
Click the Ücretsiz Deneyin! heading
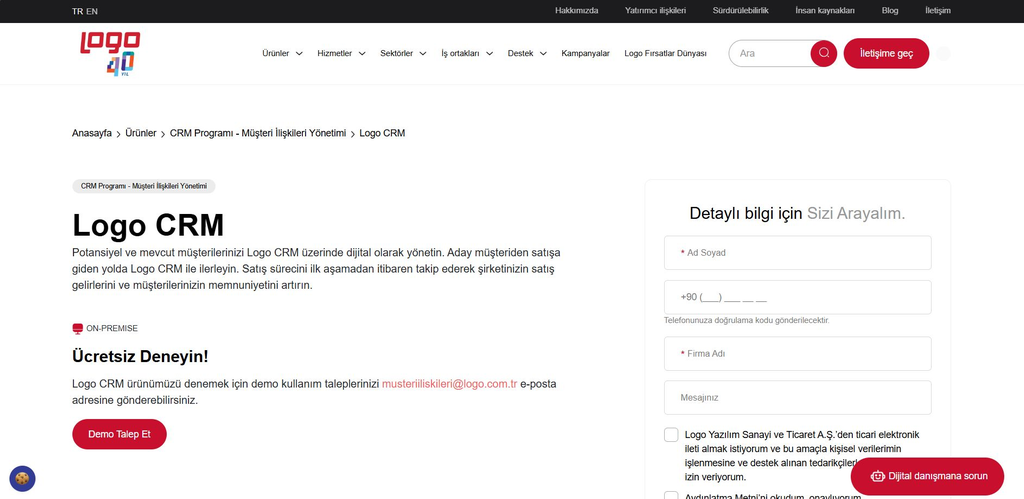[x=140, y=357]
